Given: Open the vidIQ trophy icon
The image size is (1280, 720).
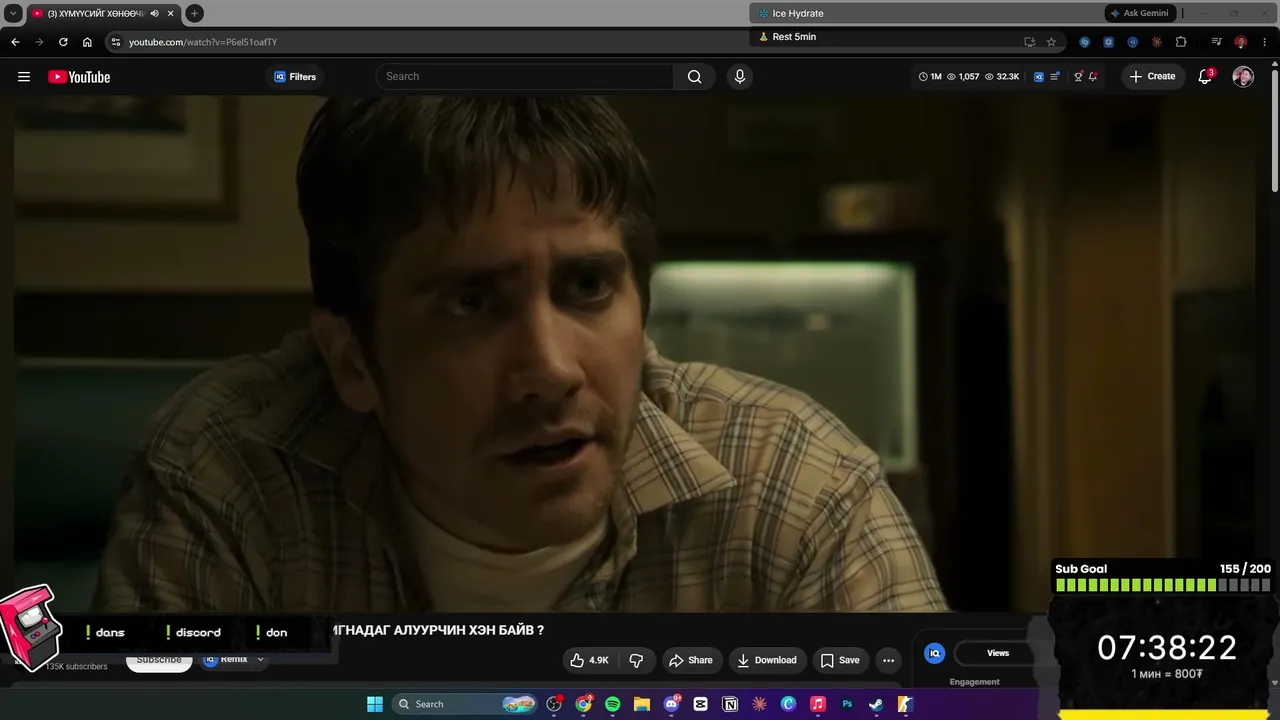Looking at the screenshot, I should (x=1078, y=77).
